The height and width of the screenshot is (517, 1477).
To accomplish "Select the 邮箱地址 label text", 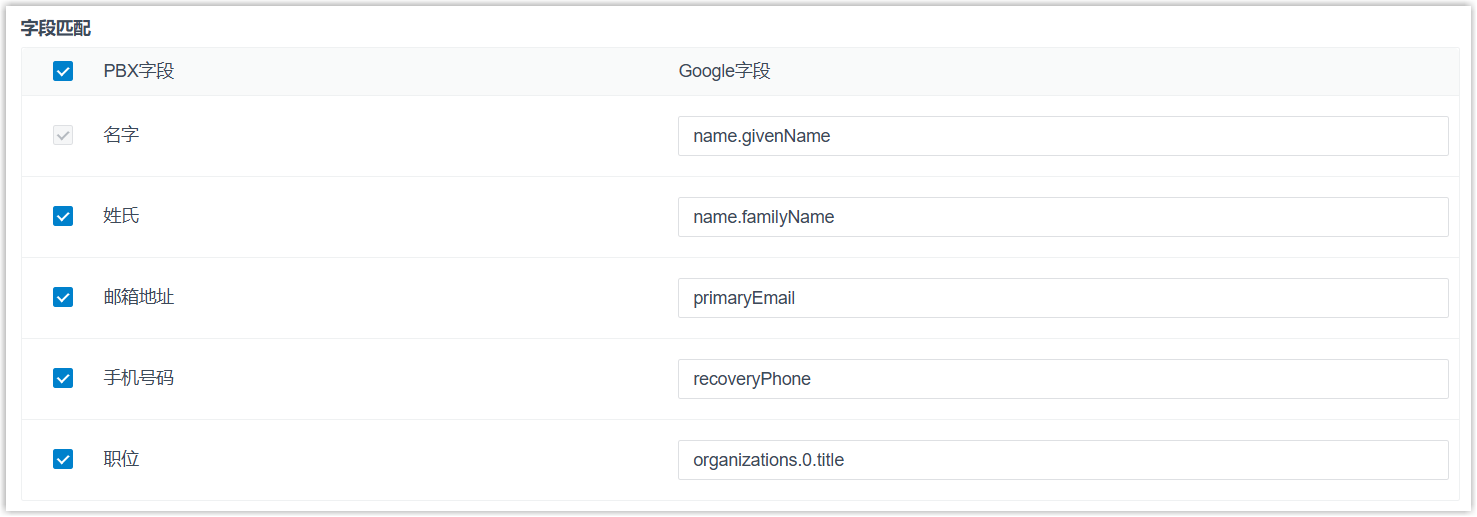I will click(139, 297).
